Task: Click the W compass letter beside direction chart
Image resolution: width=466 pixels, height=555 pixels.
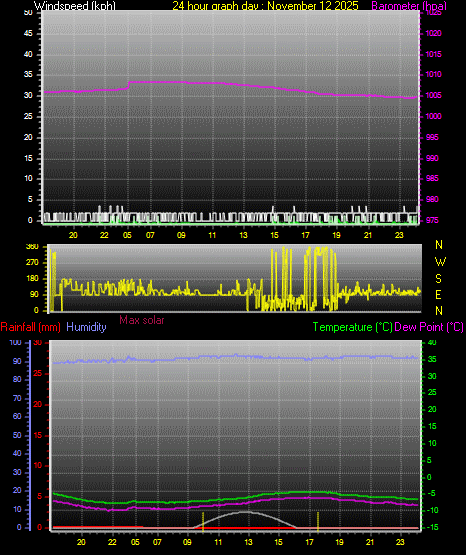Action: coord(440,262)
